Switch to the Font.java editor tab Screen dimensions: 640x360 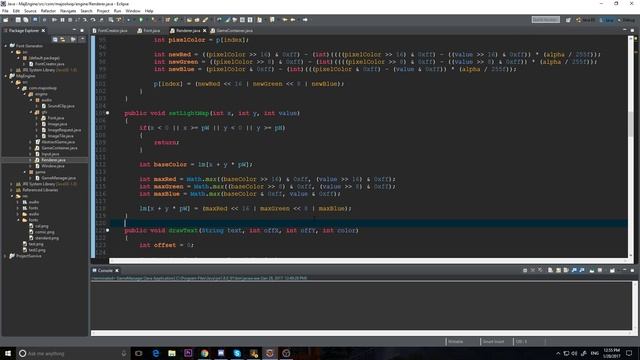[x=149, y=30]
